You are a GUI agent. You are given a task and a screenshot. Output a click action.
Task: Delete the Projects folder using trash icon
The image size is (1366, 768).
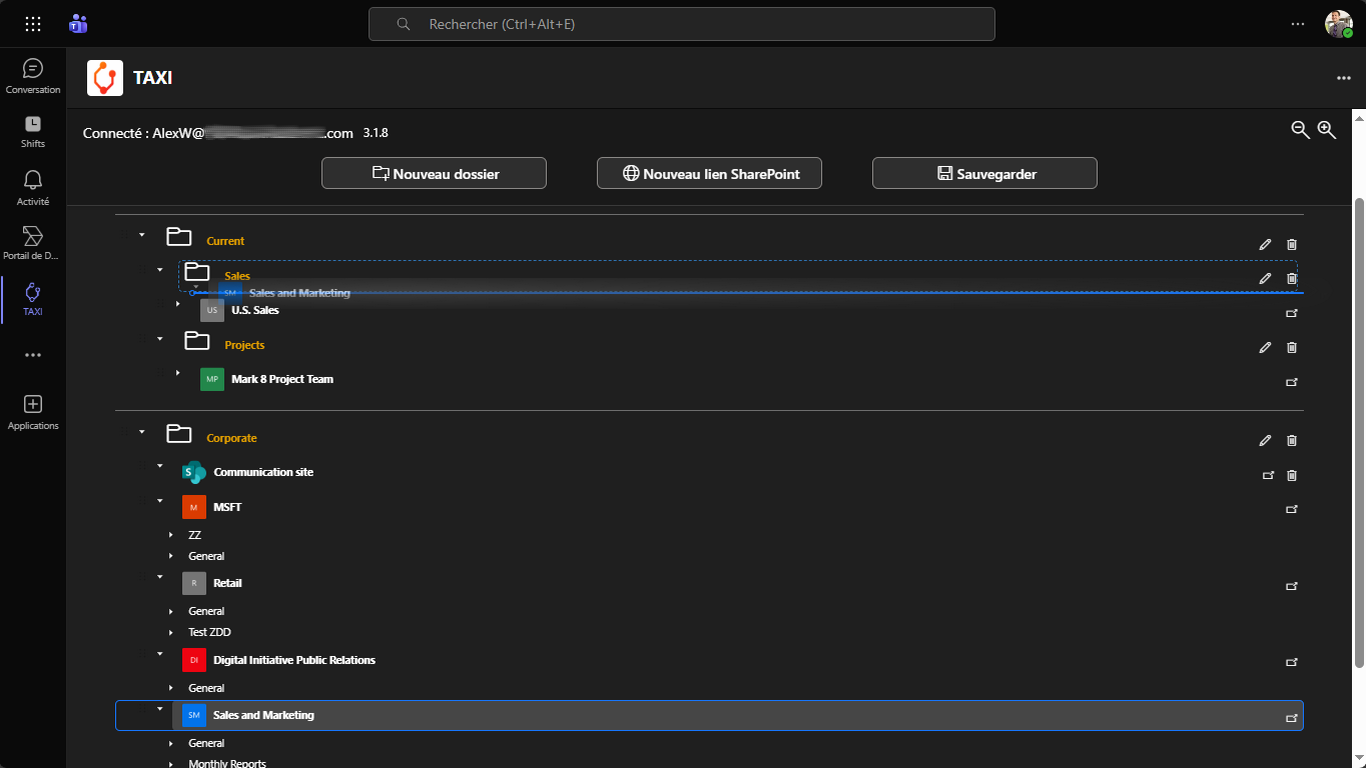pos(1292,348)
